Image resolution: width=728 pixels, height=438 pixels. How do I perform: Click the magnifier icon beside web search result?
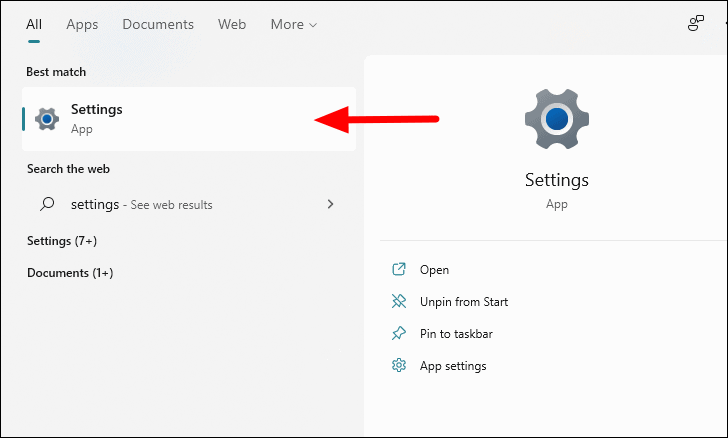[47, 204]
